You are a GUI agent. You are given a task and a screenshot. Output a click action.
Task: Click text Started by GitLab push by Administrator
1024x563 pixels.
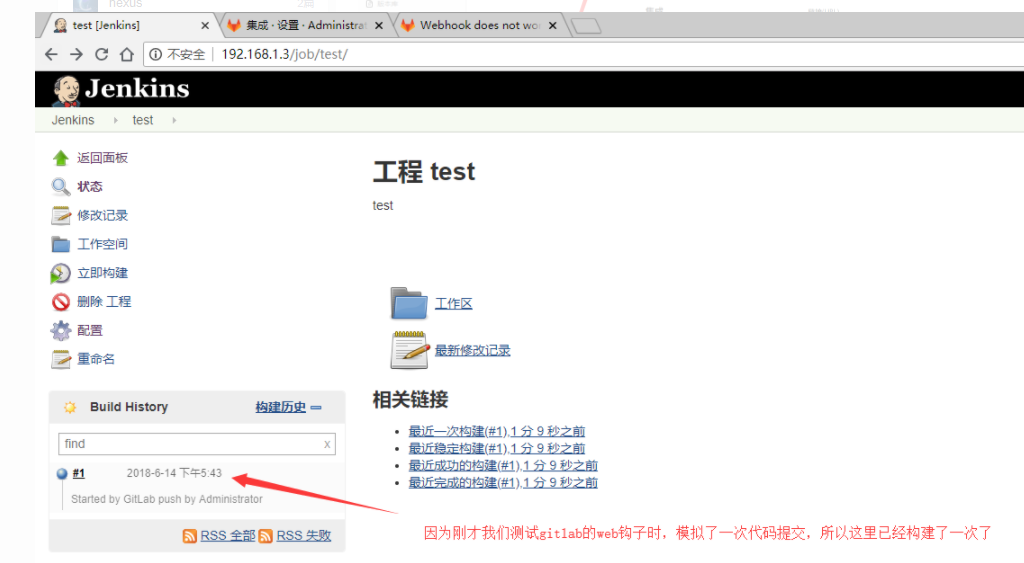[x=167, y=500]
